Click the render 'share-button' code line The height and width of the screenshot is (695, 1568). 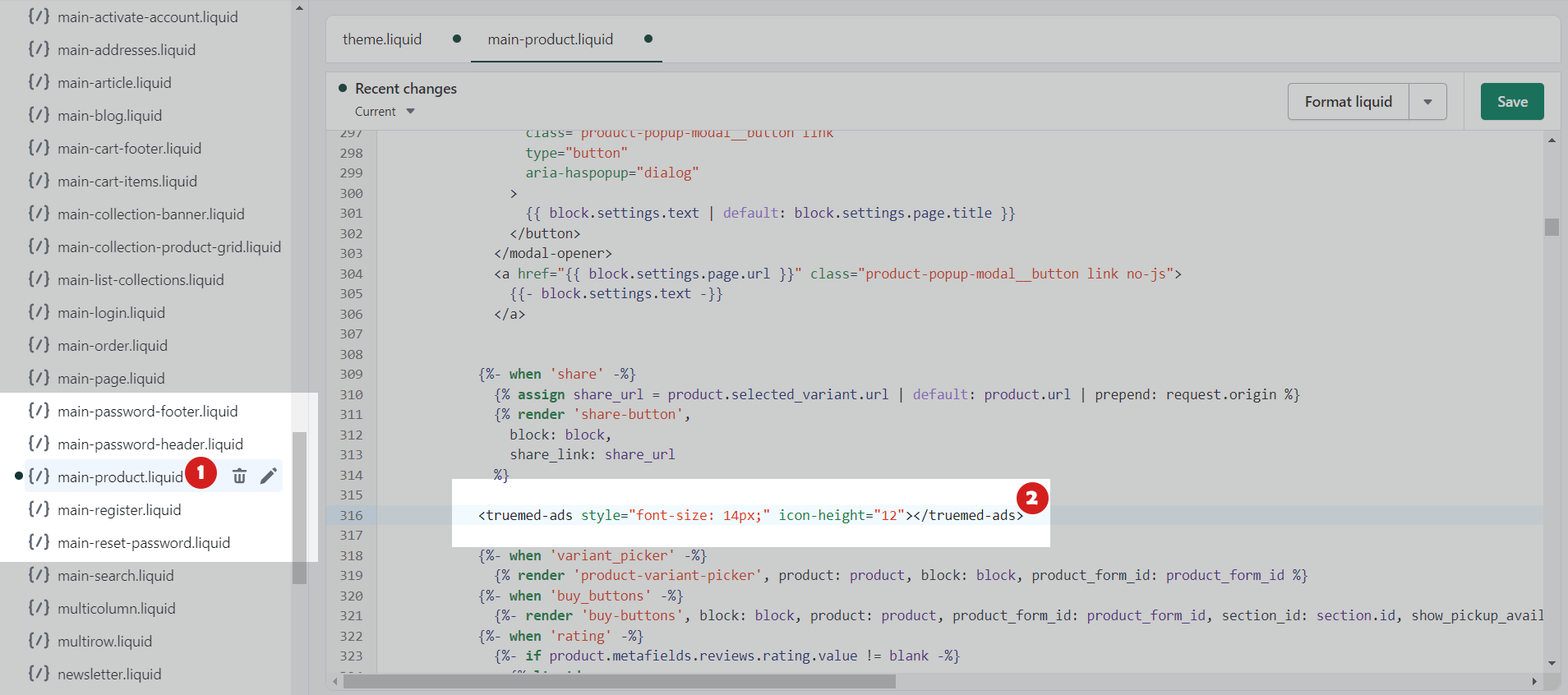pyautogui.click(x=593, y=414)
